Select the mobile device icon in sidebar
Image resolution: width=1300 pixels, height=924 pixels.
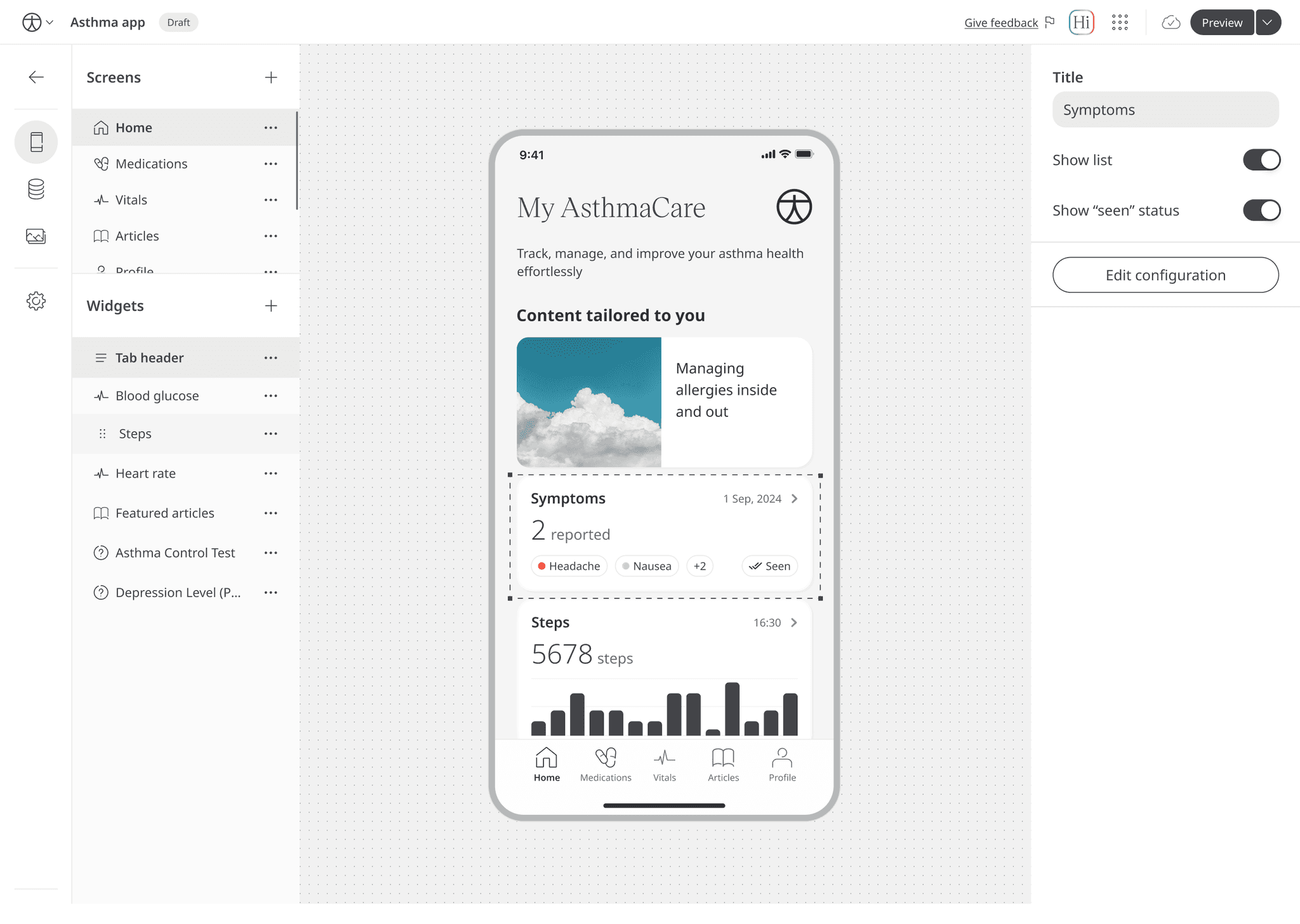[36, 142]
